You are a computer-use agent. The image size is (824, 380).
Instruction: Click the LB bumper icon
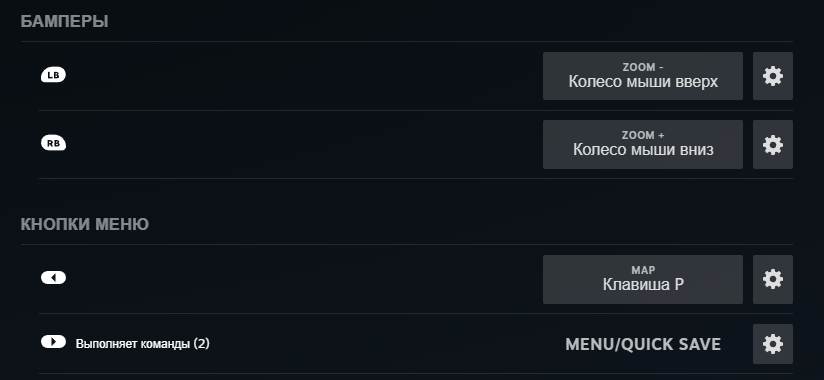click(53, 75)
